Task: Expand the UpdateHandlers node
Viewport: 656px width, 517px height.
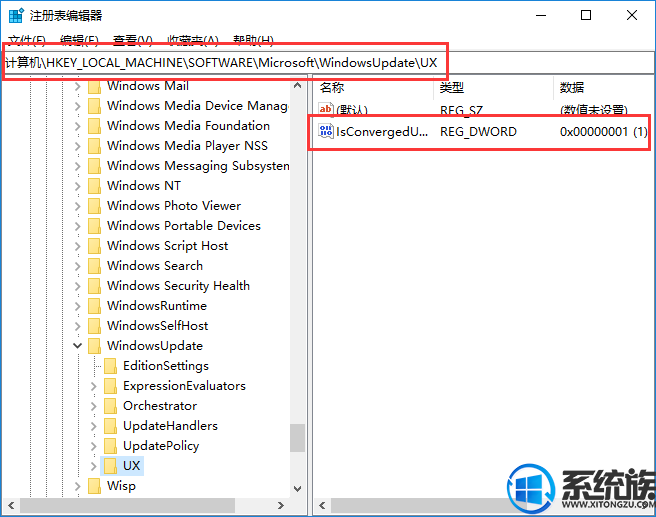Action: coord(94,426)
